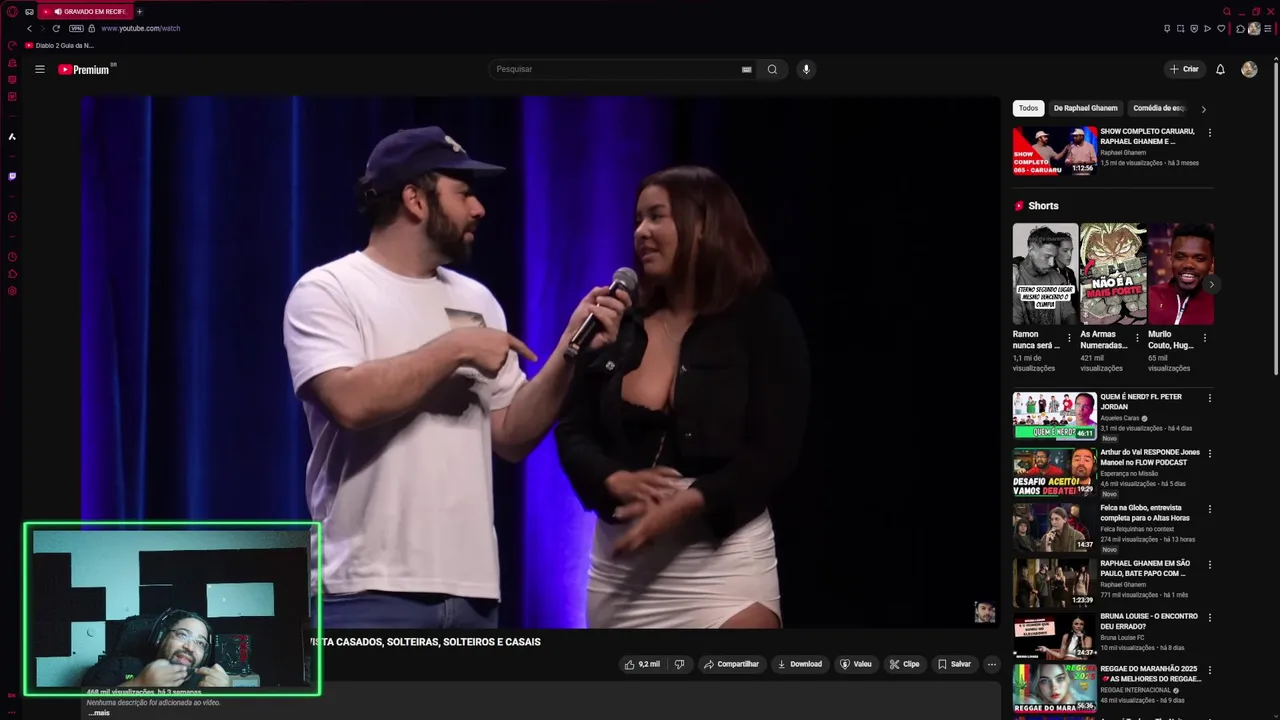Dislike the video
This screenshot has width=1280, height=720.
tap(679, 664)
